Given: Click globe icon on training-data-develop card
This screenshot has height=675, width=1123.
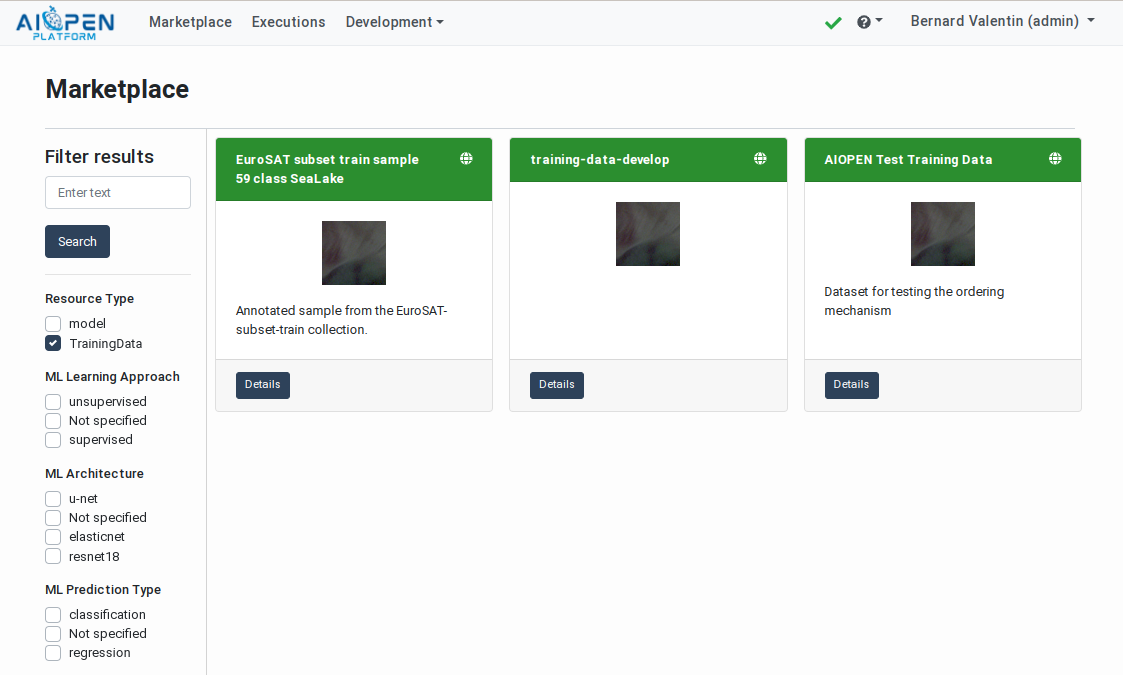Looking at the screenshot, I should (x=760, y=159).
